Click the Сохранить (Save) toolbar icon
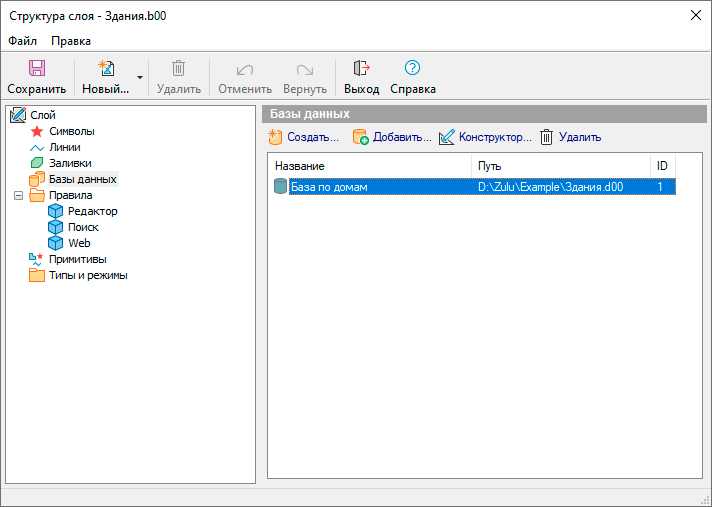This screenshot has width=712, height=507. coord(36,68)
